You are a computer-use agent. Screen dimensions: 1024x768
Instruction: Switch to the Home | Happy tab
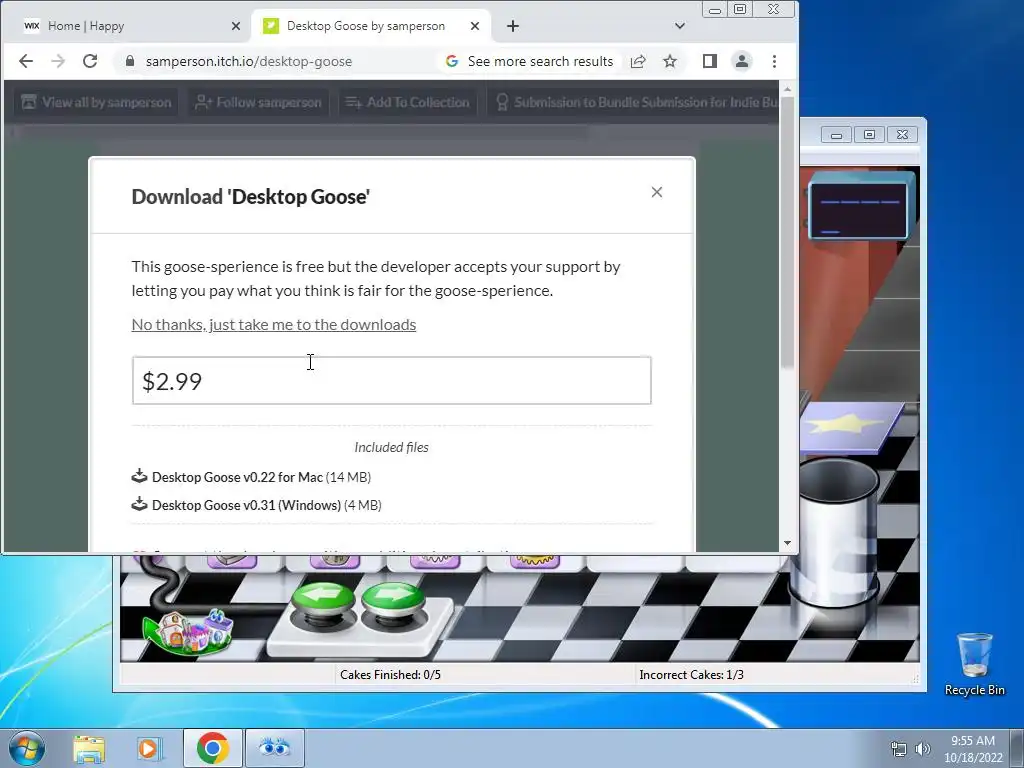point(127,26)
